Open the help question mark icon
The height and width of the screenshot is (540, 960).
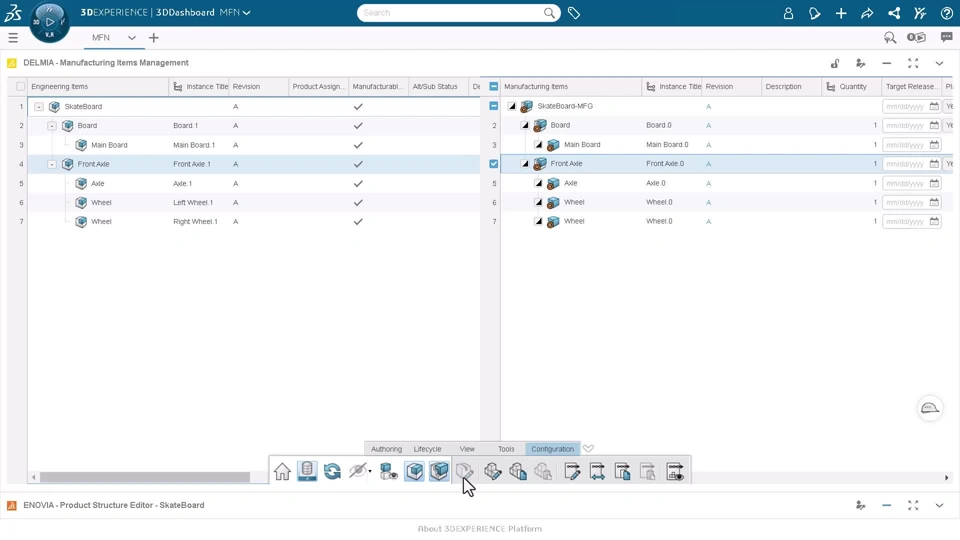[x=947, y=13]
